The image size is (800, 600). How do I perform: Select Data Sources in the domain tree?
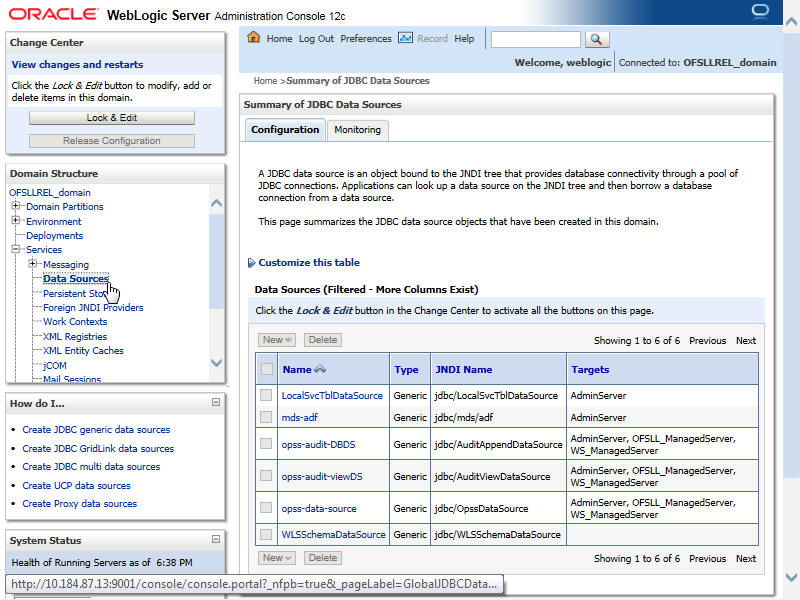point(76,279)
